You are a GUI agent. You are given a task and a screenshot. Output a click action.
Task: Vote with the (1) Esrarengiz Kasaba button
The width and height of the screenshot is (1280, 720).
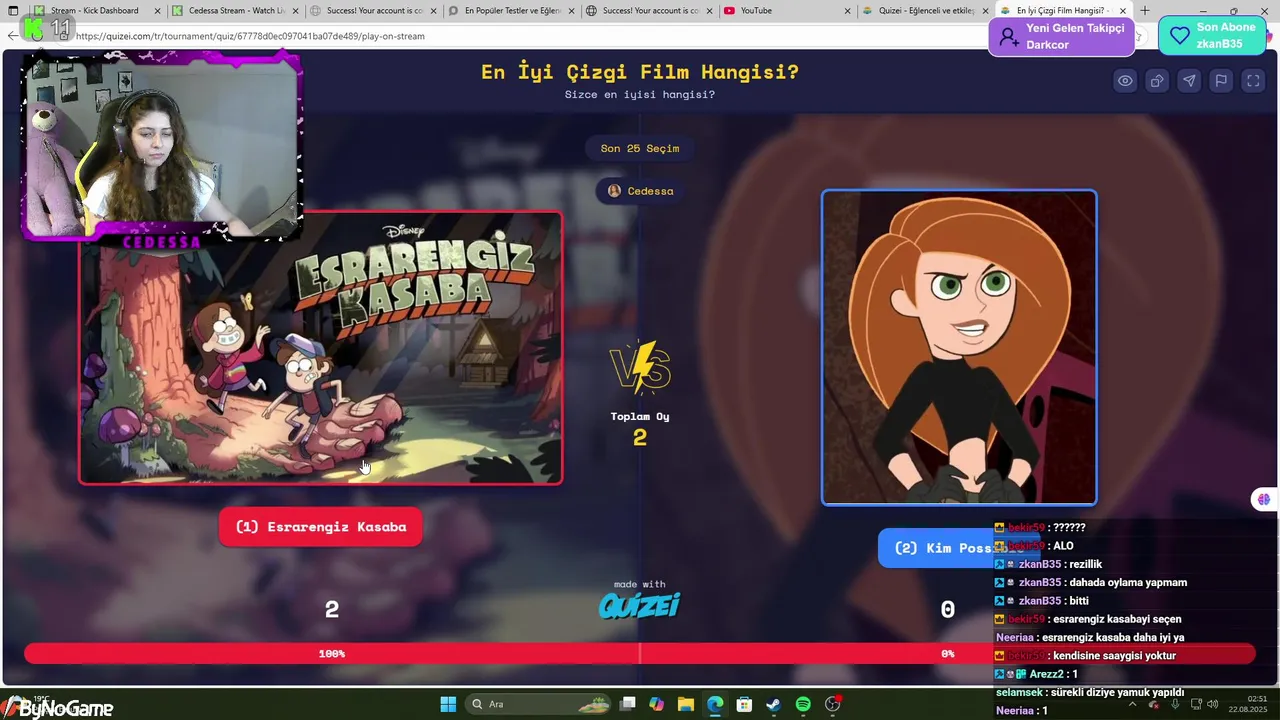pos(321,527)
